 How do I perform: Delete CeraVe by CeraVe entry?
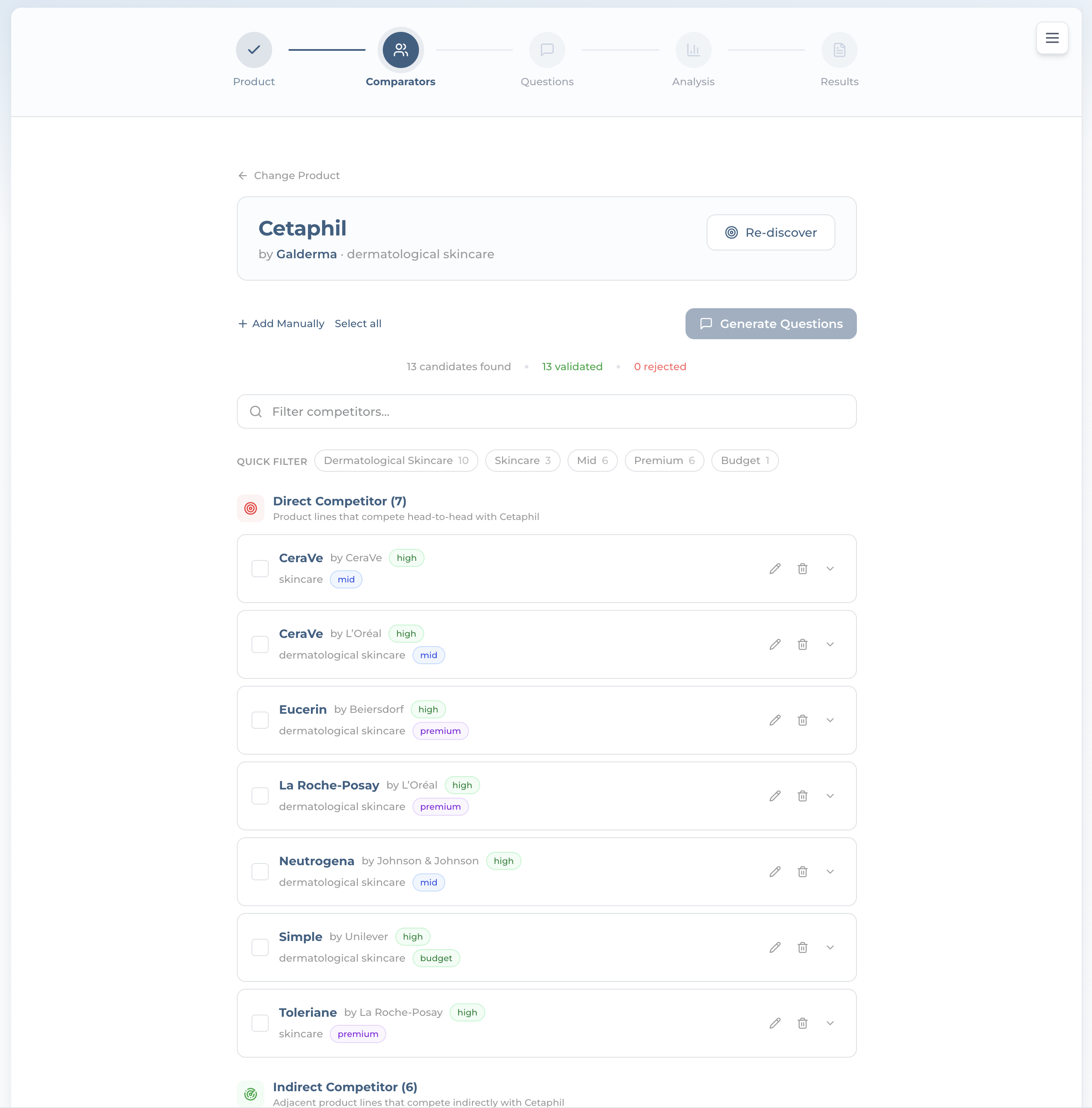tap(802, 569)
